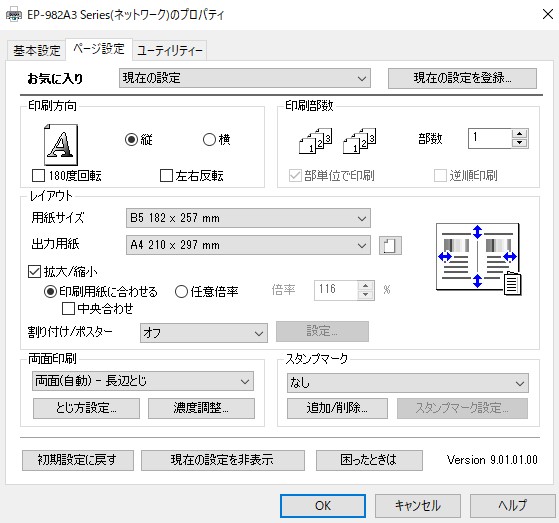Open the 出力用紙 A4 dropdown
This screenshot has width=559, height=523.
pyautogui.click(x=248, y=245)
